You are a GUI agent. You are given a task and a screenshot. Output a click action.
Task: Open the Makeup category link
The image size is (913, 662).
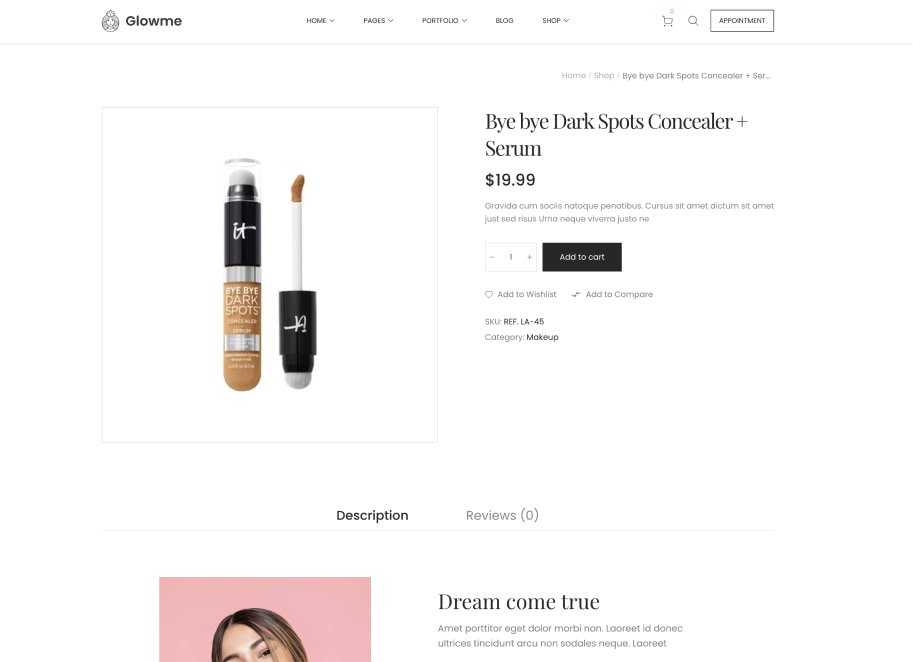[542, 337]
